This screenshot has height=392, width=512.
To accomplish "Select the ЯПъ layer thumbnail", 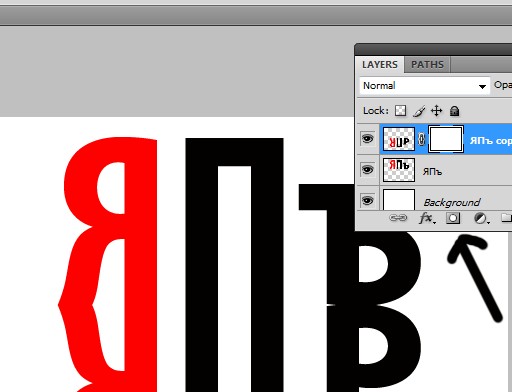I will tap(399, 170).
